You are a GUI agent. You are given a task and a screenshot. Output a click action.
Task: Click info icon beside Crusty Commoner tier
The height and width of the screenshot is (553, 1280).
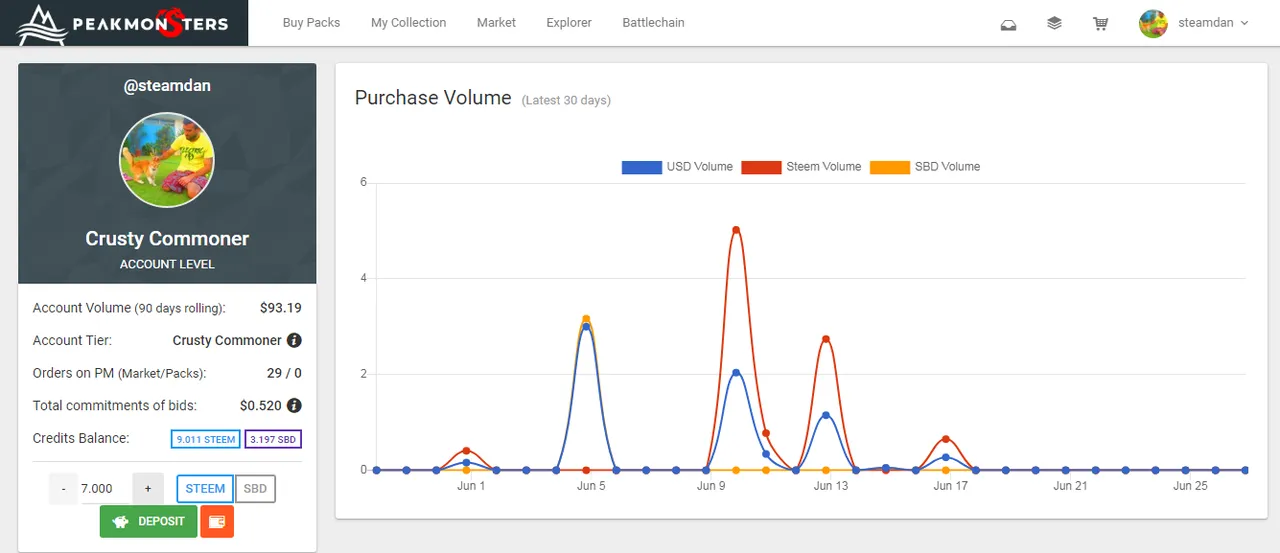294,340
